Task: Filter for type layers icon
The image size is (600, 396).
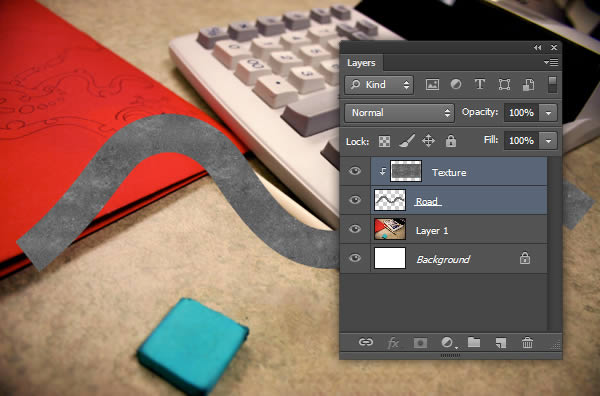Action: (x=480, y=84)
